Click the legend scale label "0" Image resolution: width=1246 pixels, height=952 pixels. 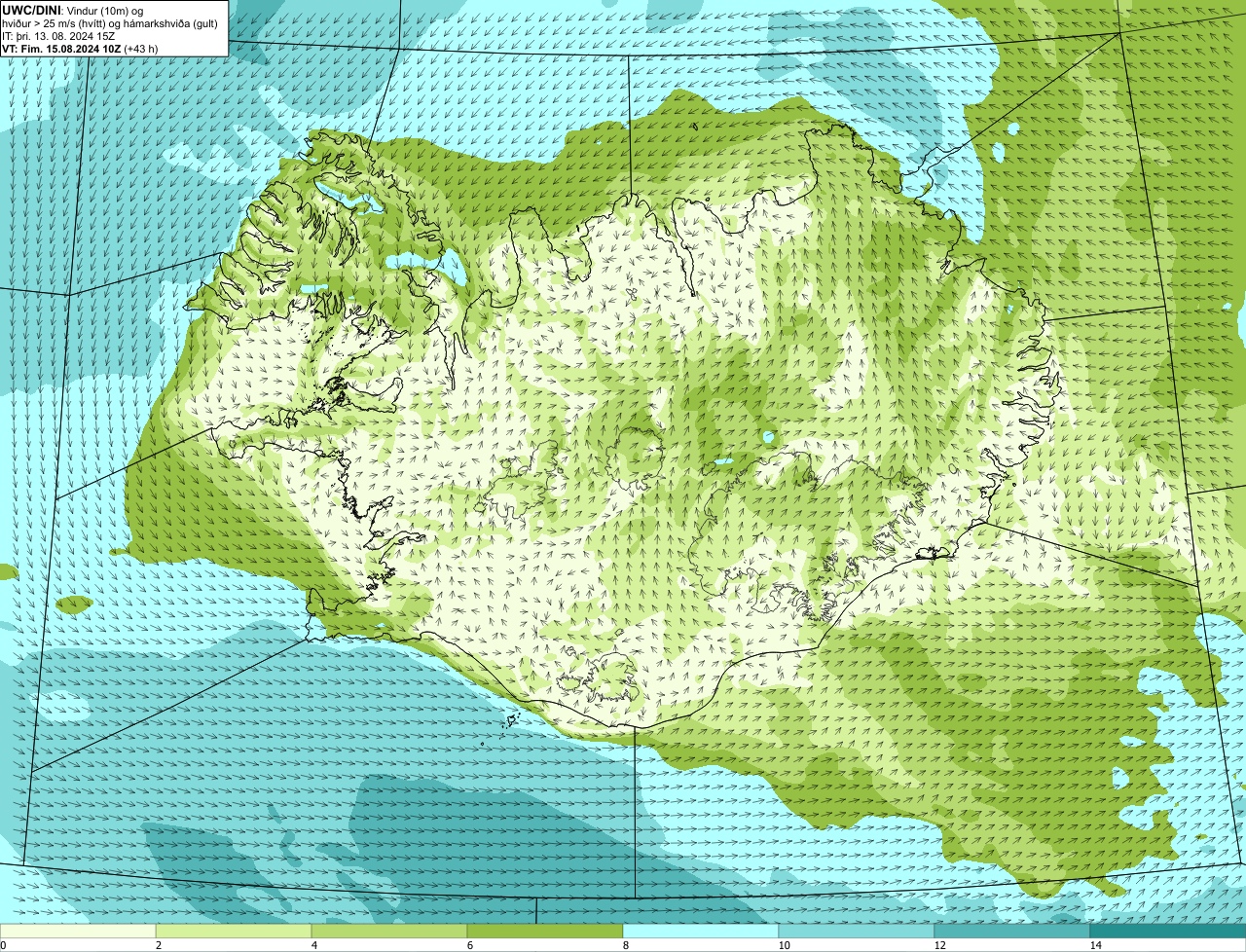click(3, 945)
